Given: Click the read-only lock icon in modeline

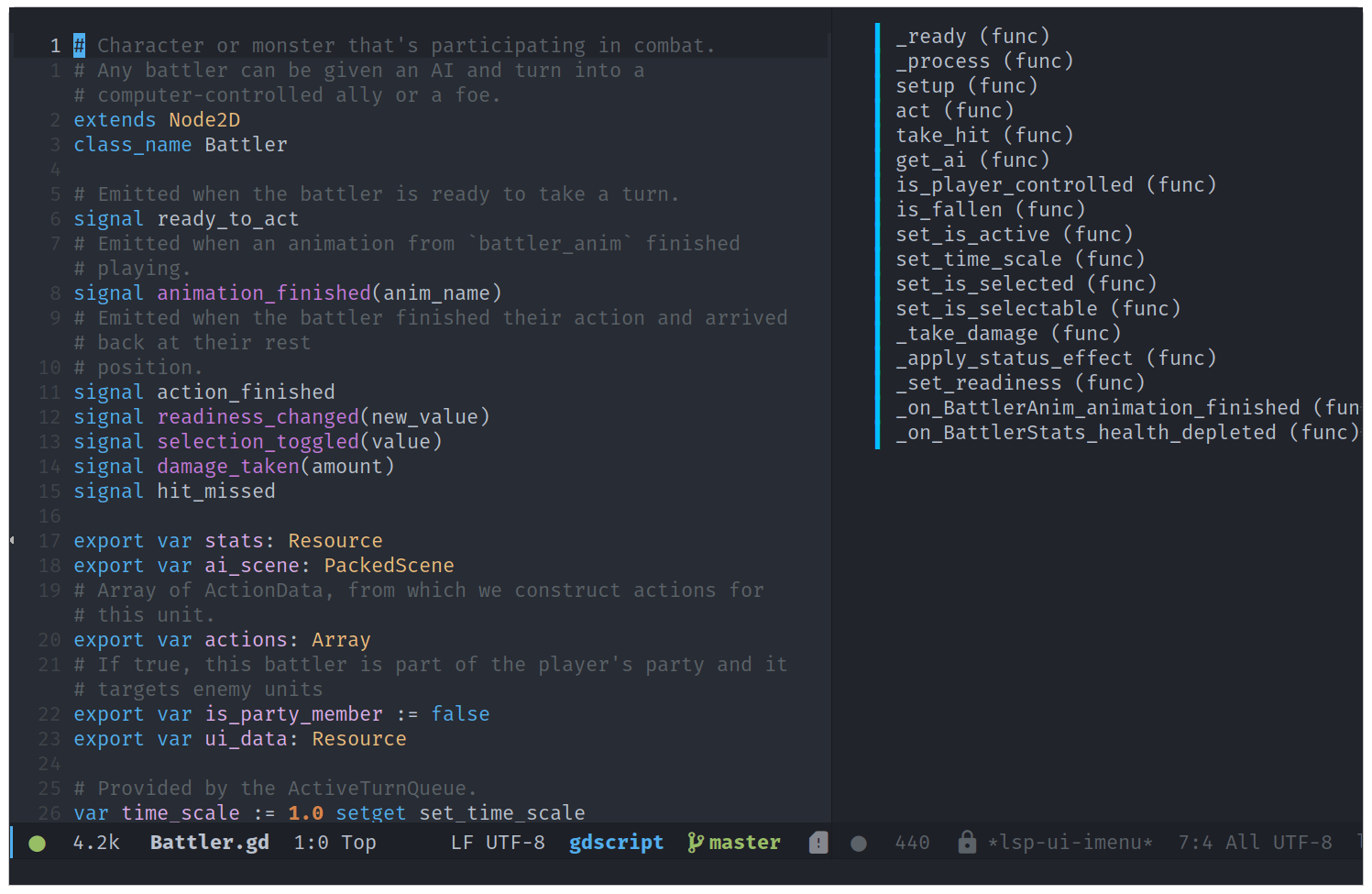Looking at the screenshot, I should pyautogui.click(x=966, y=842).
